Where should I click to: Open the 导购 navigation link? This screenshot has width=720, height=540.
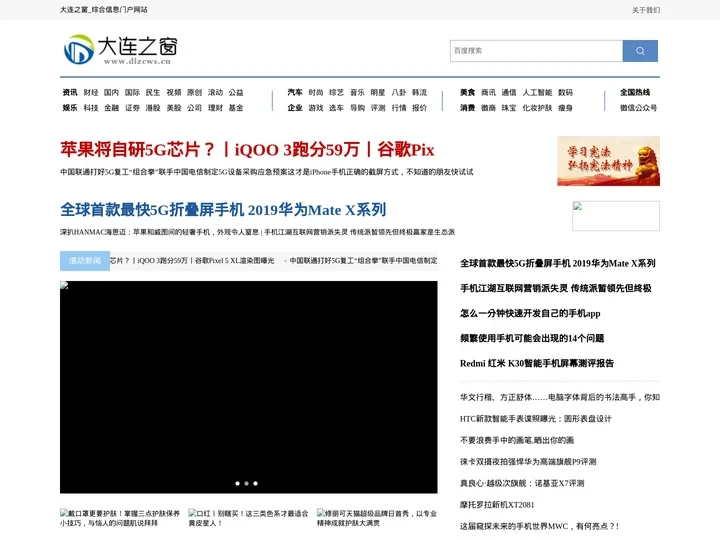357,108
